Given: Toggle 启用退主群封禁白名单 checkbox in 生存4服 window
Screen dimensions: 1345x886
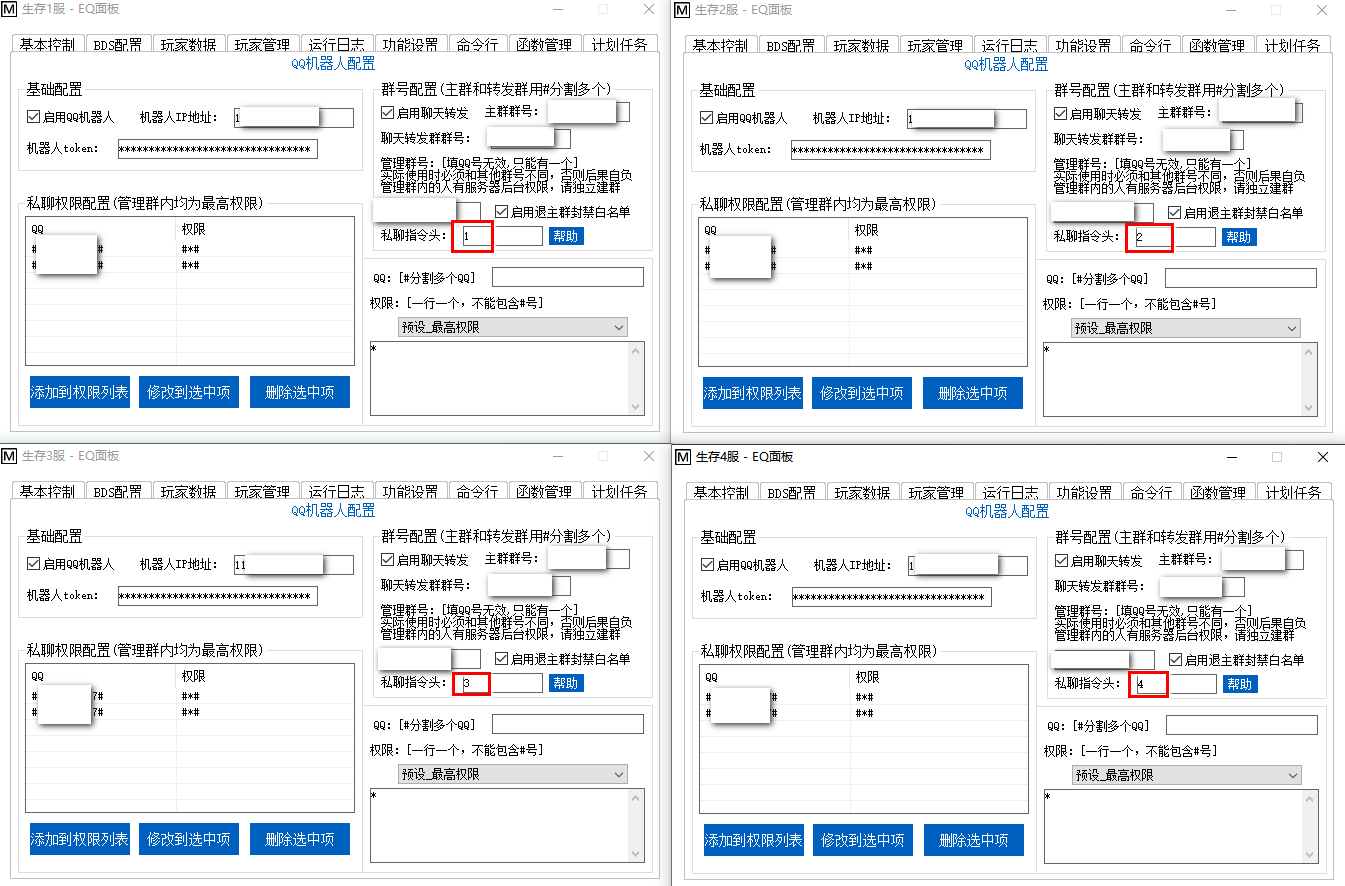Looking at the screenshot, I should [x=1176, y=660].
